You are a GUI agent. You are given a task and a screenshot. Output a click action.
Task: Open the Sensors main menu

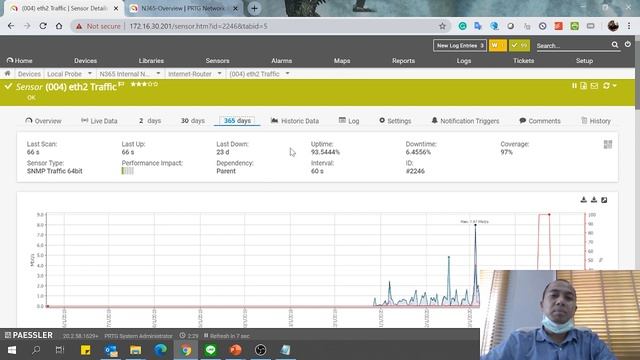pos(217,60)
